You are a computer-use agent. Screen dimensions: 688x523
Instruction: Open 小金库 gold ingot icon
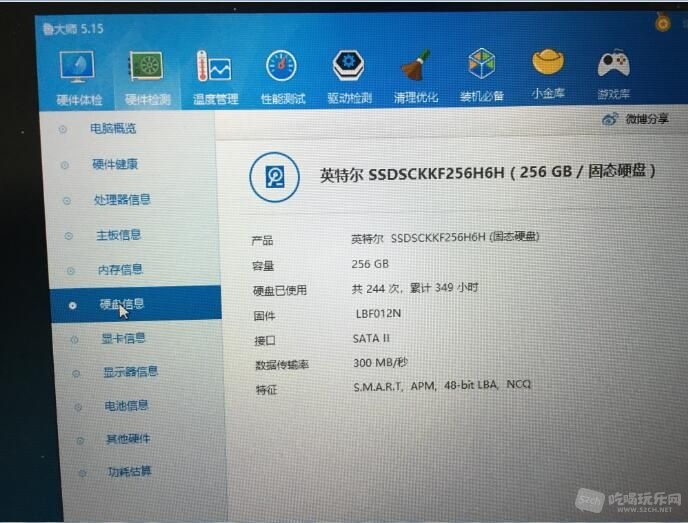coord(548,62)
